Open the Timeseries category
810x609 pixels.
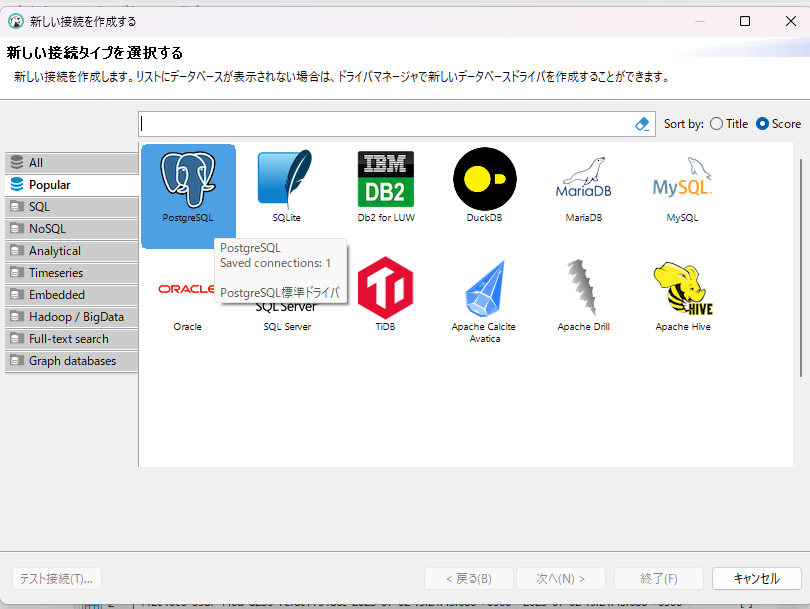point(72,273)
